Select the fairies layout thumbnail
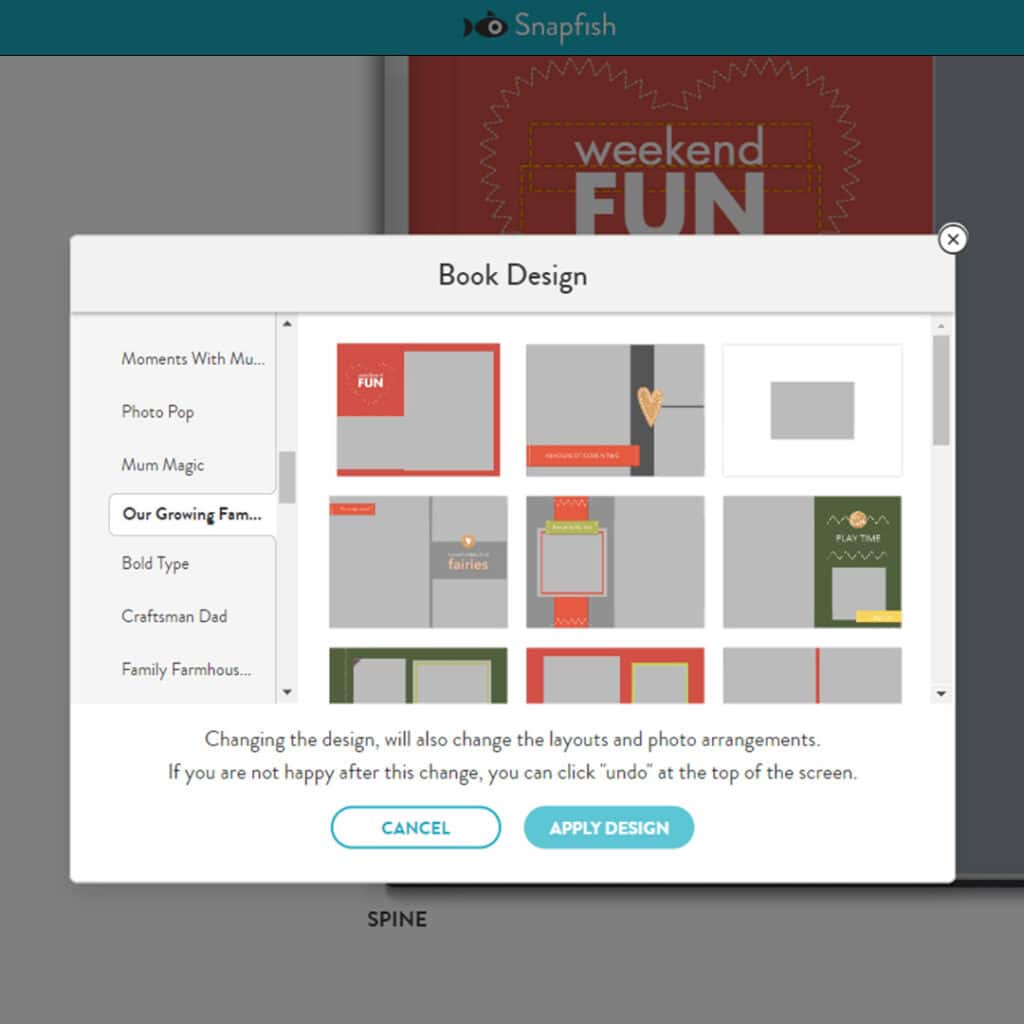The image size is (1024, 1024). click(x=418, y=562)
